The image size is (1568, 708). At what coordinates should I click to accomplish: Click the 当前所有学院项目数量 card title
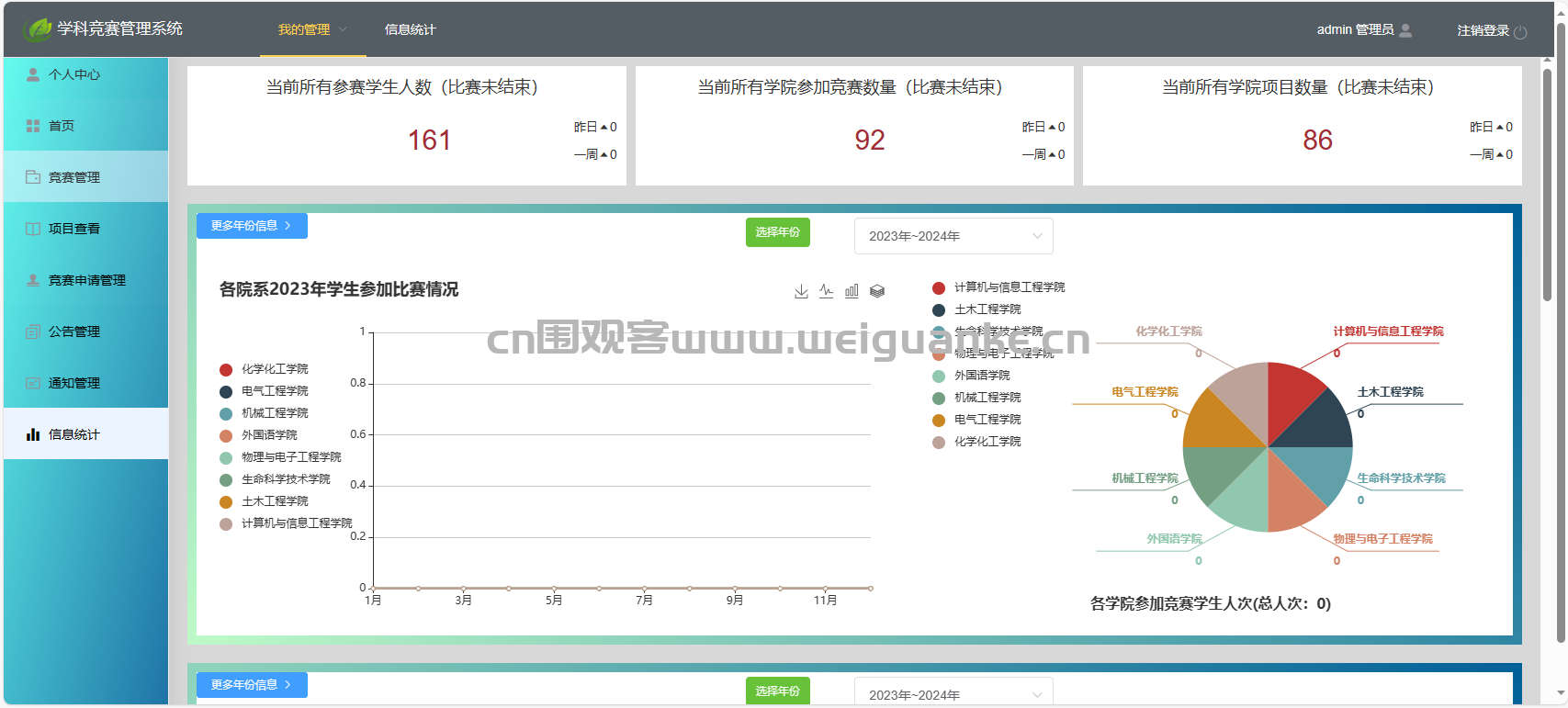(1298, 87)
